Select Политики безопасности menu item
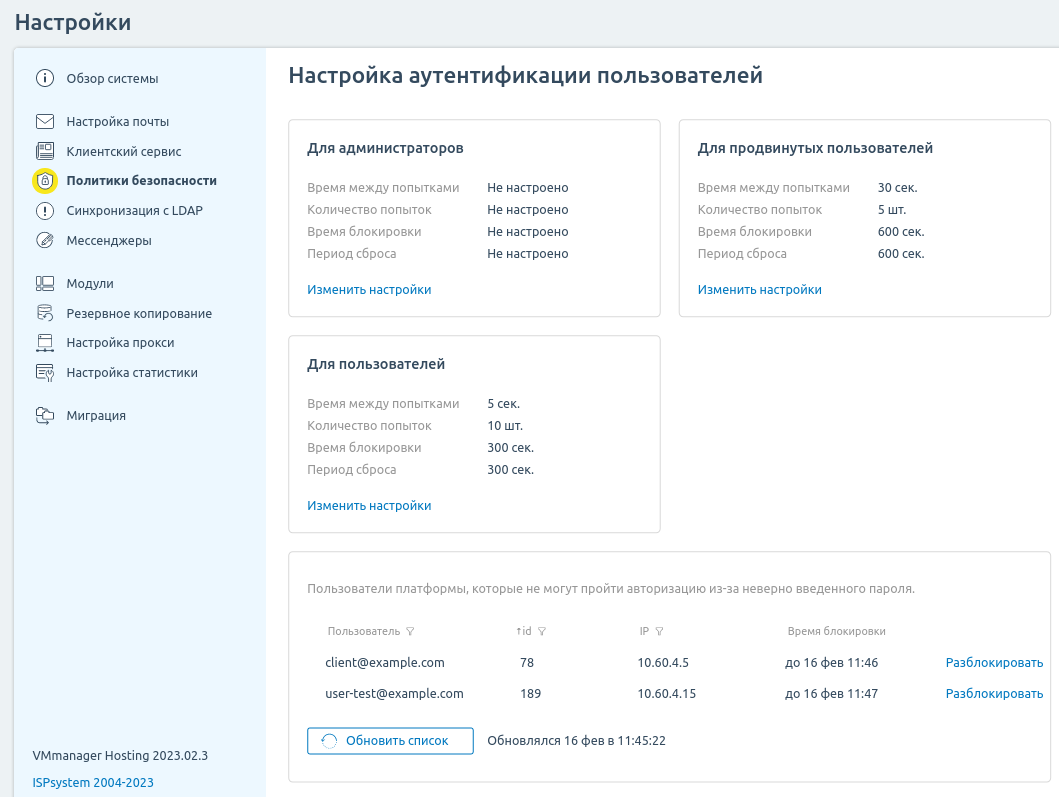 141,180
